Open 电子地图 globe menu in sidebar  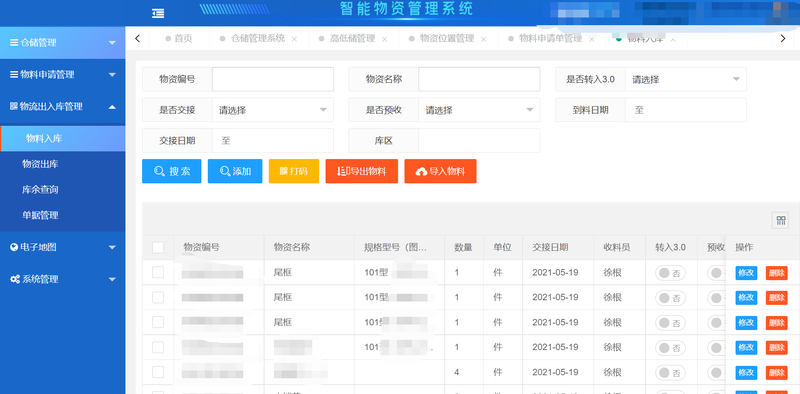[62, 248]
